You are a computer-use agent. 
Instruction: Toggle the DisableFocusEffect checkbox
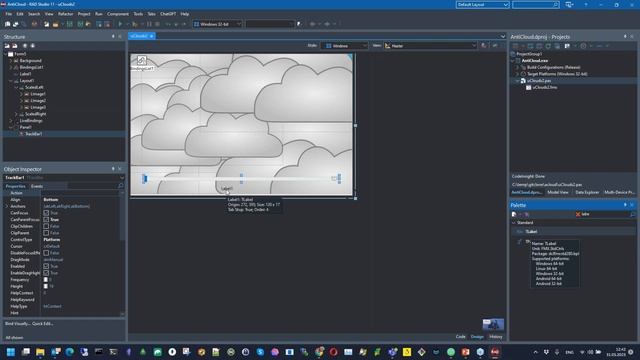pos(46,253)
